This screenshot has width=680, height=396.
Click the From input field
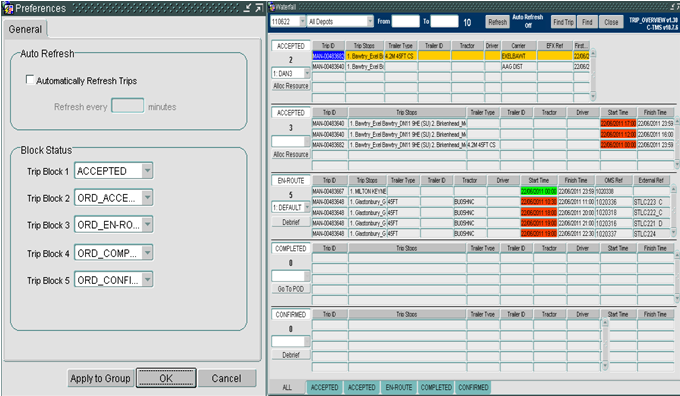click(x=405, y=21)
